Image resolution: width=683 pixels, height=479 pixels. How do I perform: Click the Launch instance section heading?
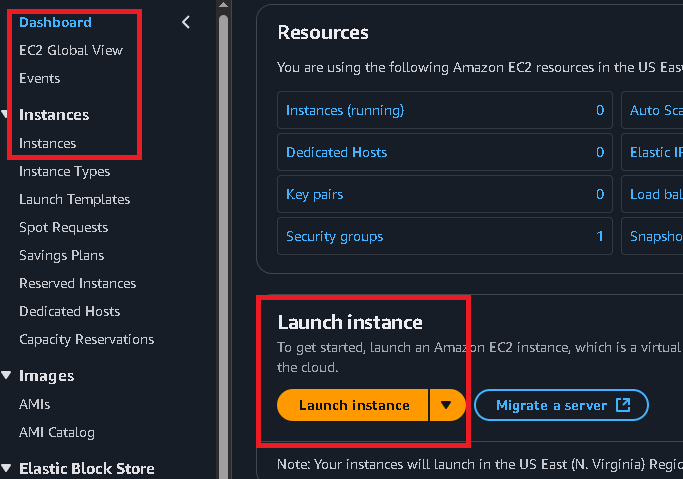[x=350, y=322]
